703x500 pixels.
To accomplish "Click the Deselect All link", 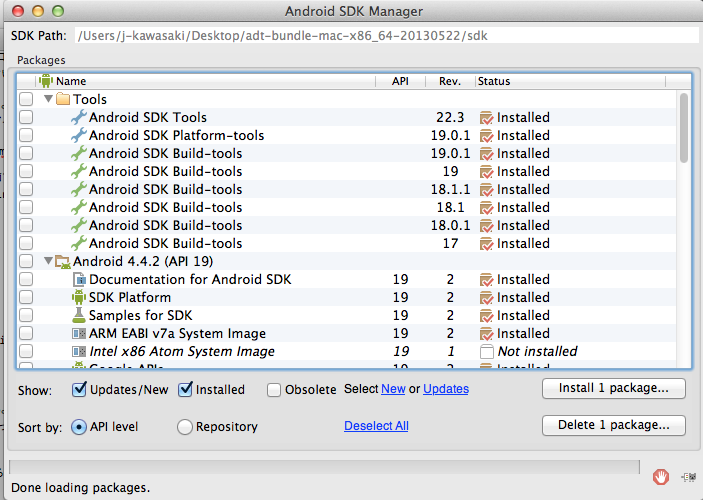I will coord(376,426).
